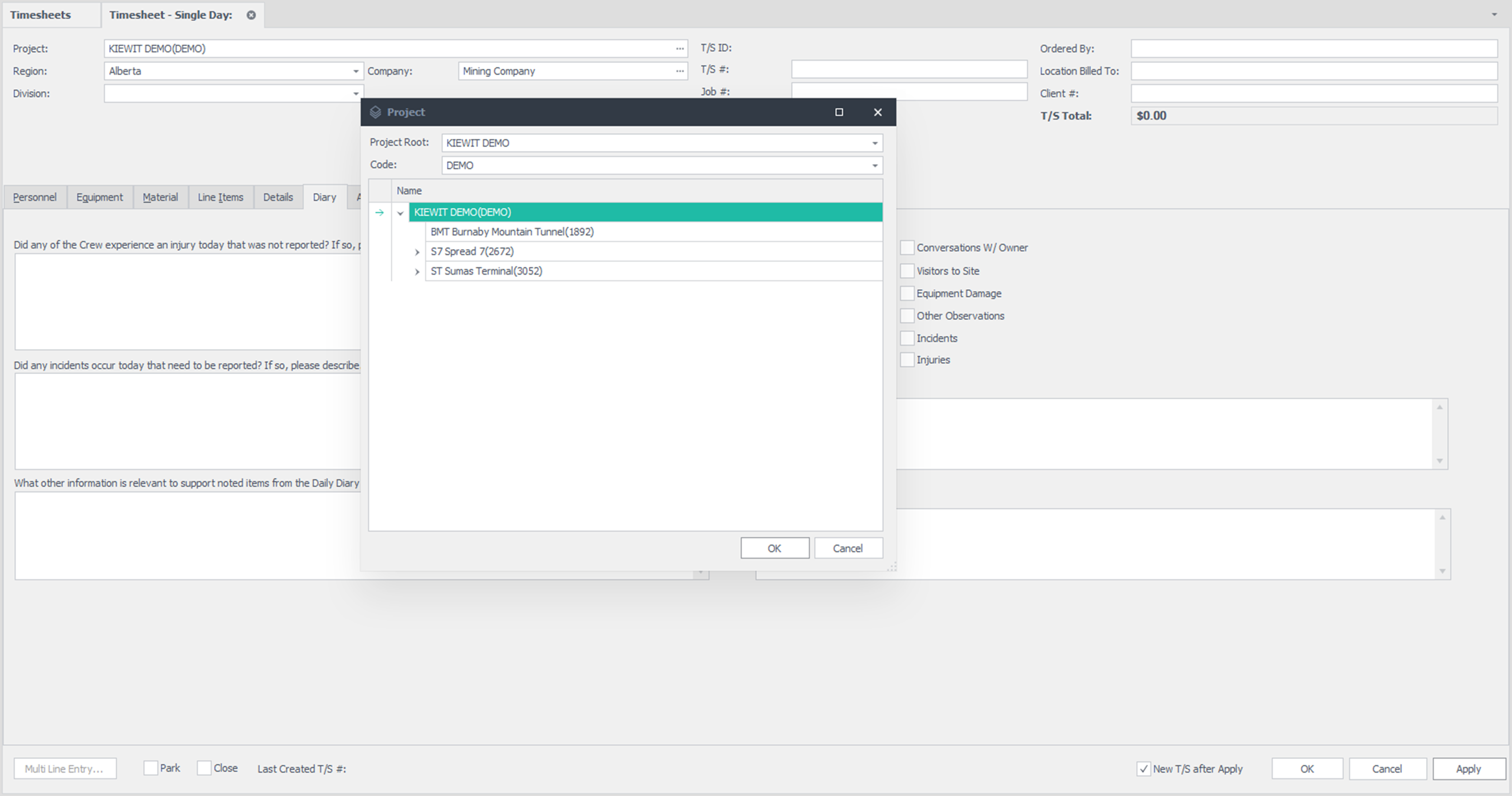This screenshot has width=1512, height=796.
Task: Switch to the Equipment tab
Action: 100,197
